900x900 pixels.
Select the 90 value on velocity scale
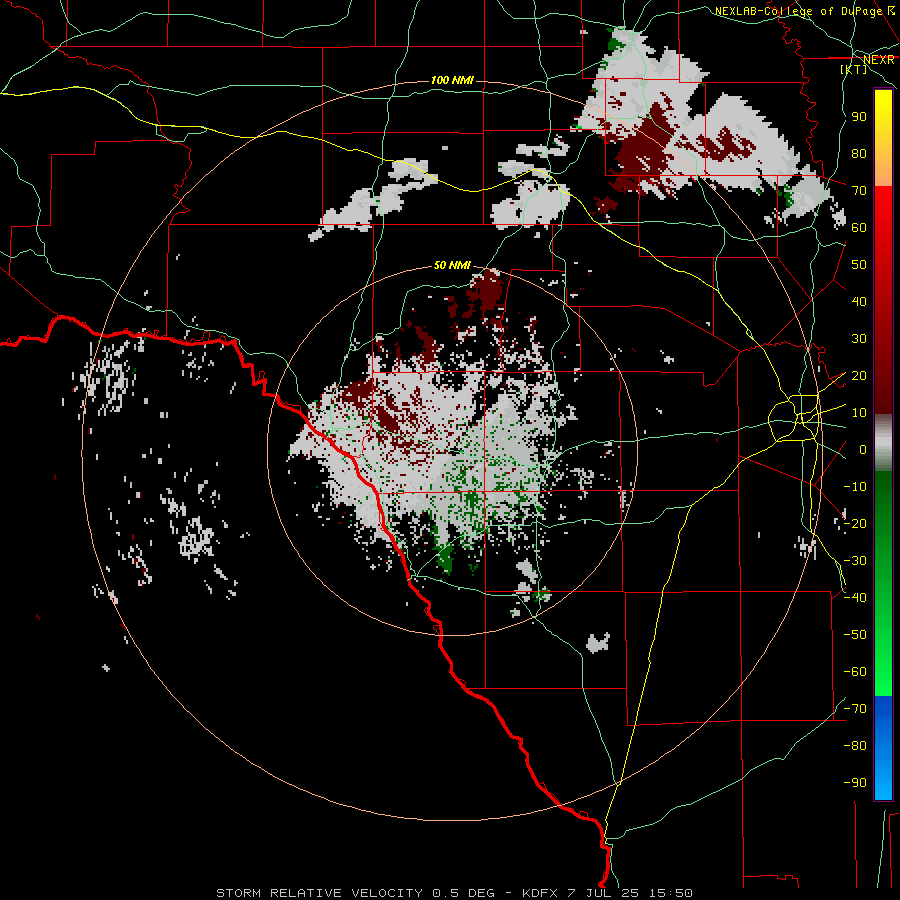click(x=859, y=117)
